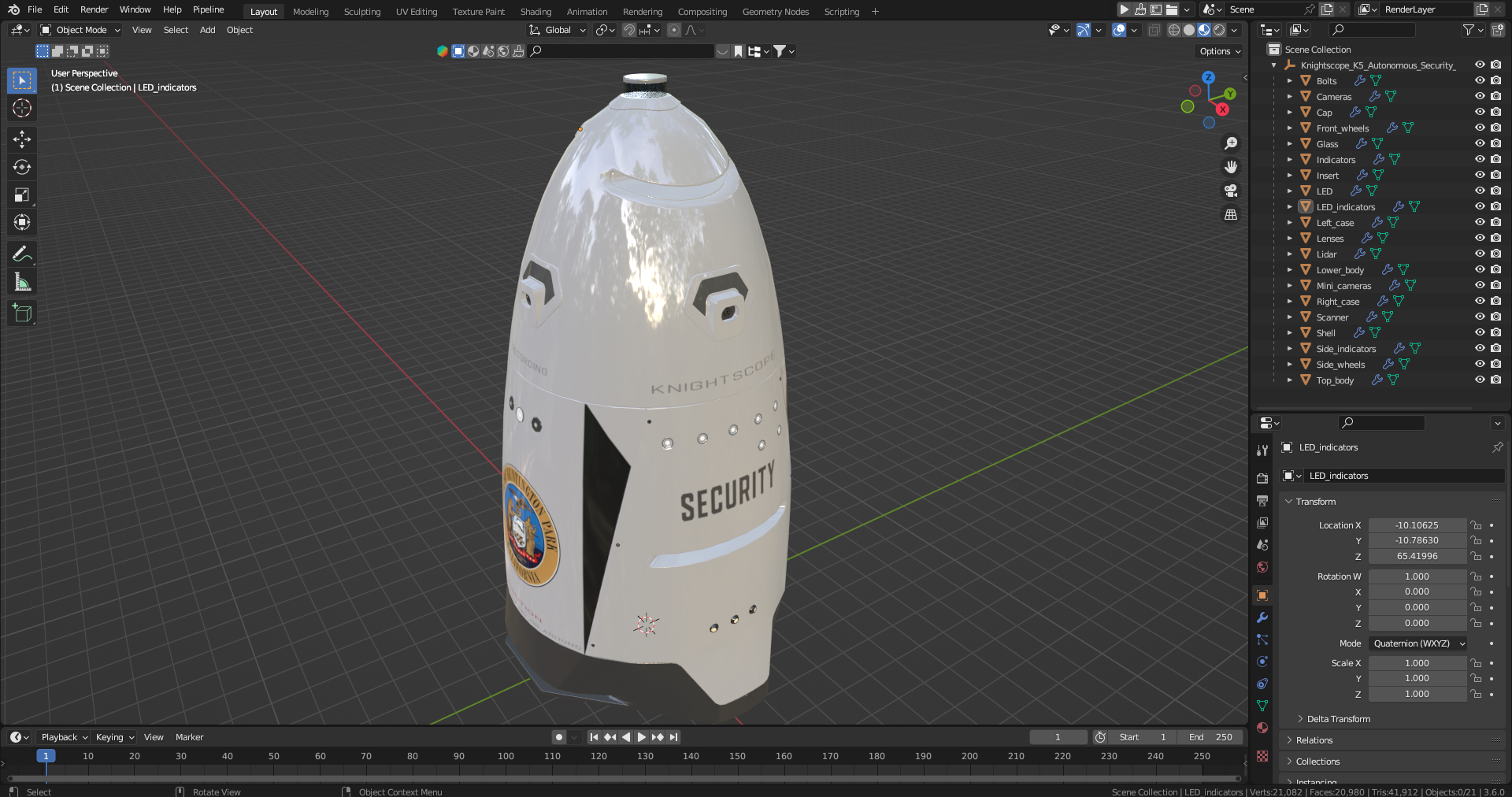Toggle auto keying record button
1512x797 pixels.
[559, 737]
